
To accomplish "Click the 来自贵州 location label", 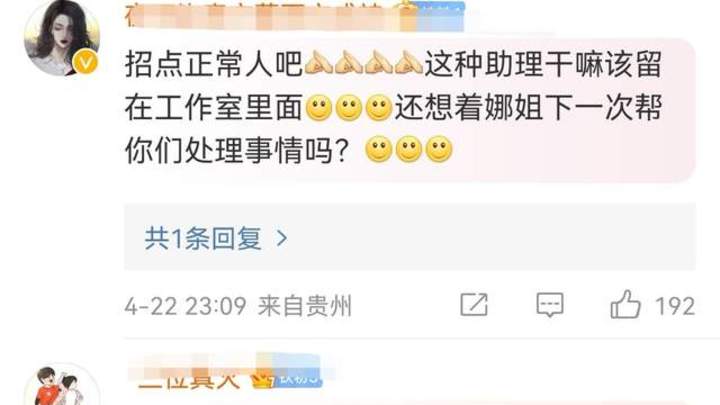I will [x=305, y=306].
